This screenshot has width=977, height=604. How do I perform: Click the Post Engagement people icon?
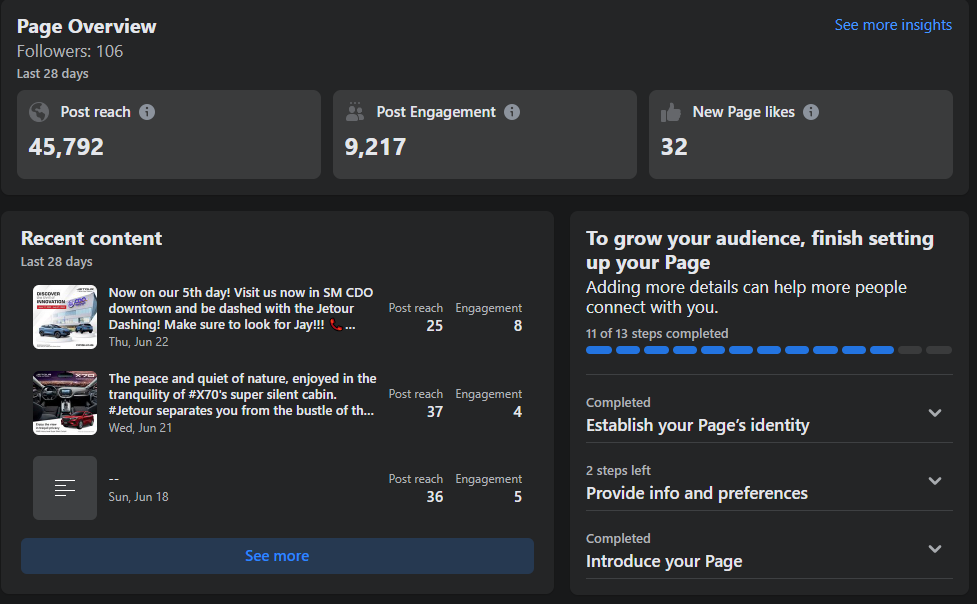(x=355, y=112)
